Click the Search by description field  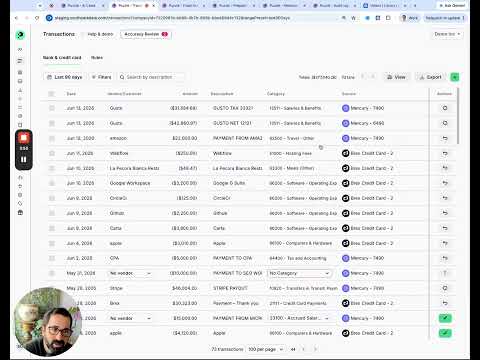pos(151,77)
